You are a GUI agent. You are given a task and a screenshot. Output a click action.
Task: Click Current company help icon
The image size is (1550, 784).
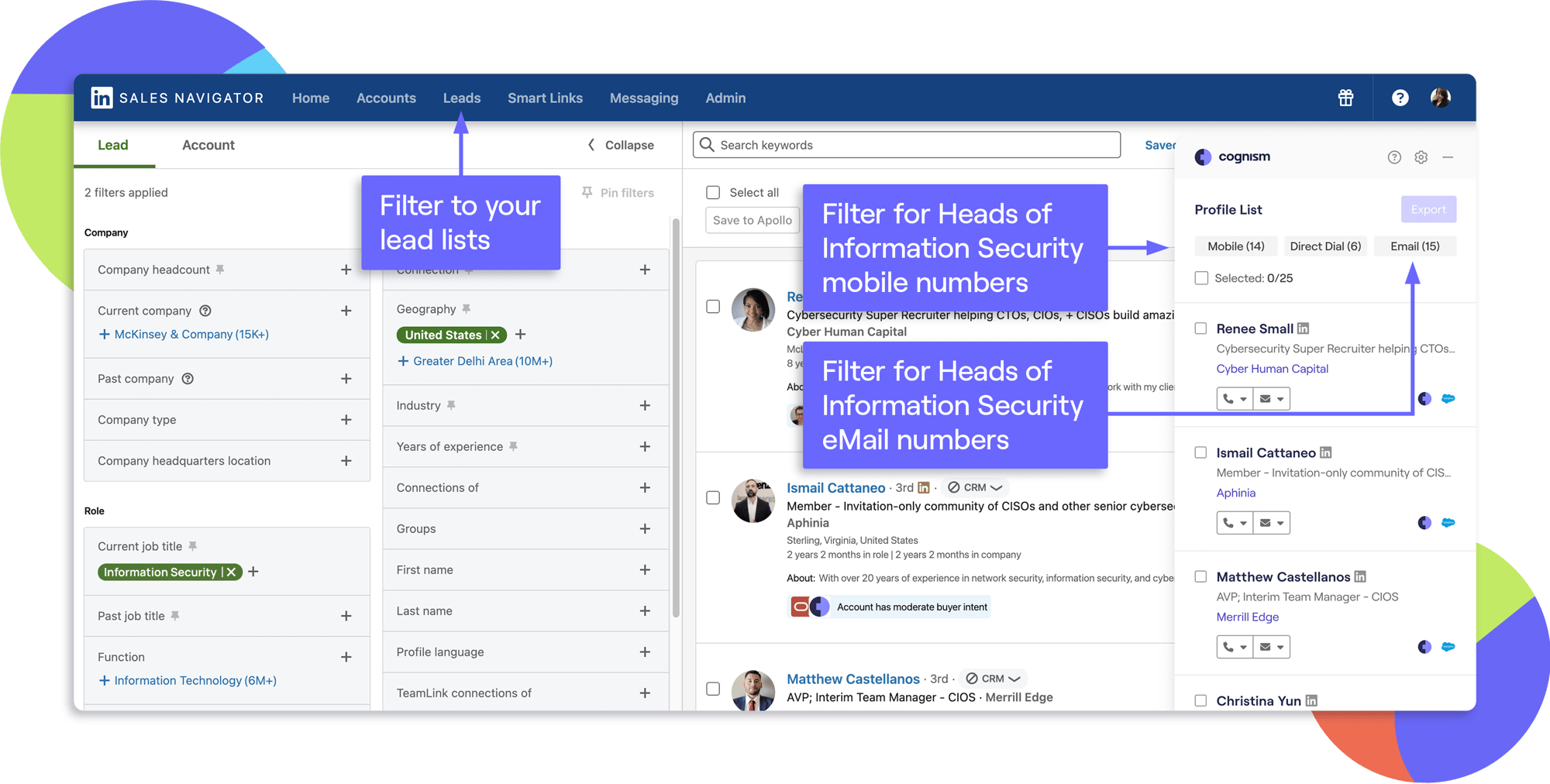pyautogui.click(x=205, y=311)
